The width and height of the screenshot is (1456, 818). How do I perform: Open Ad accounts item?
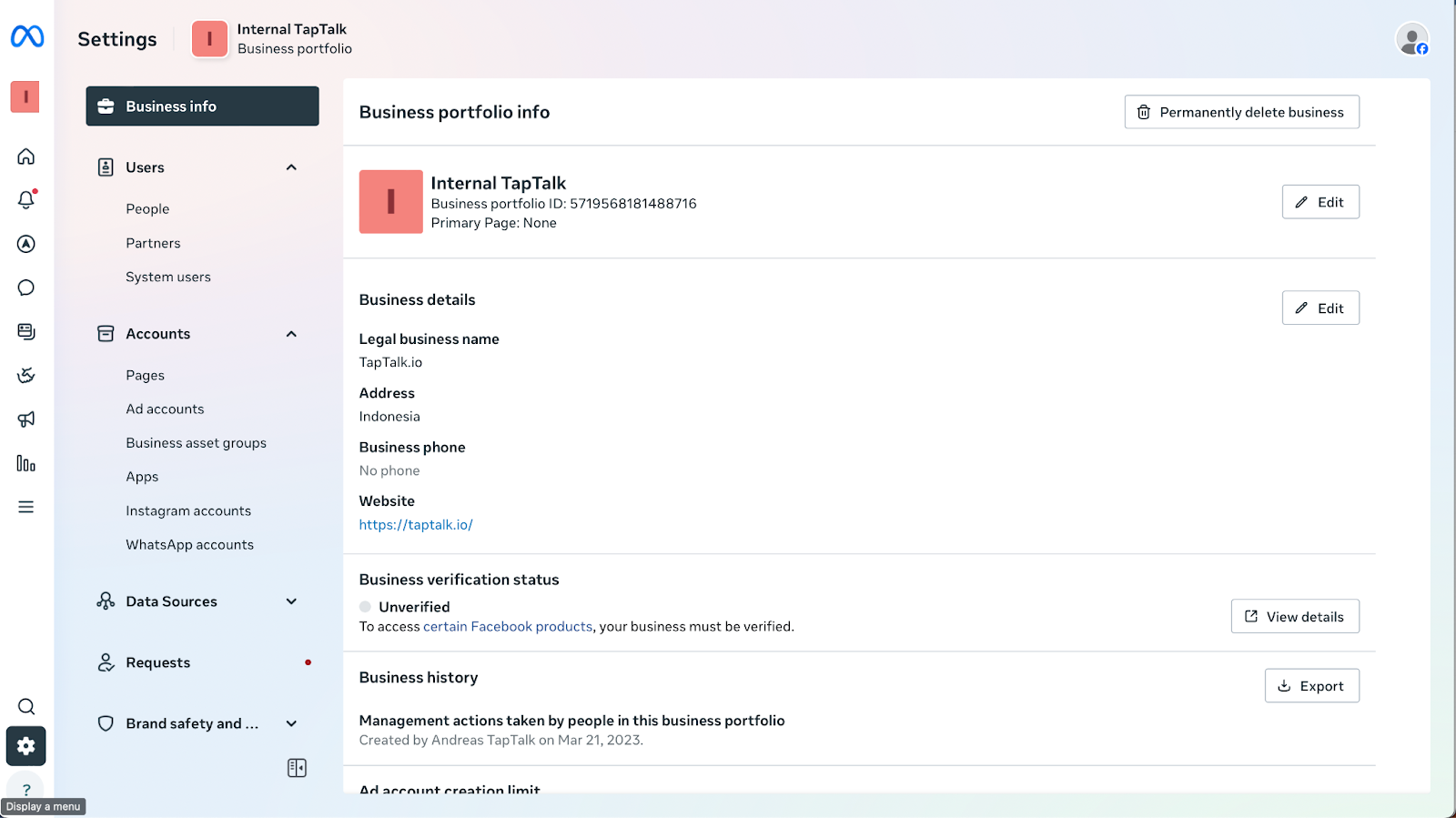[x=165, y=409]
